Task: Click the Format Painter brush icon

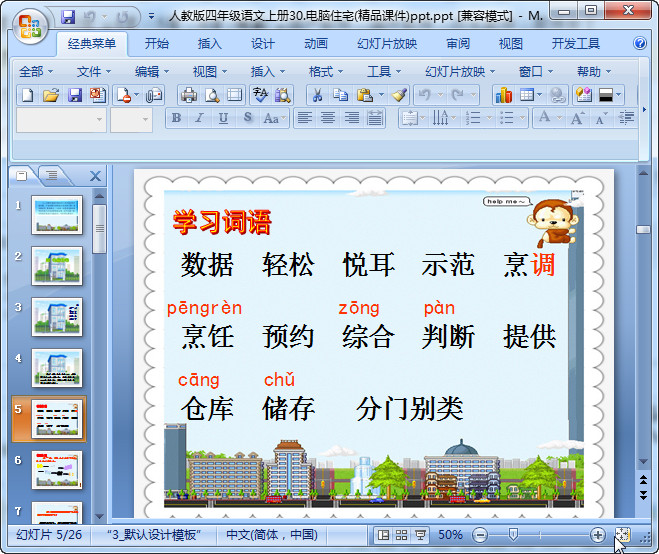Action: 400,95
